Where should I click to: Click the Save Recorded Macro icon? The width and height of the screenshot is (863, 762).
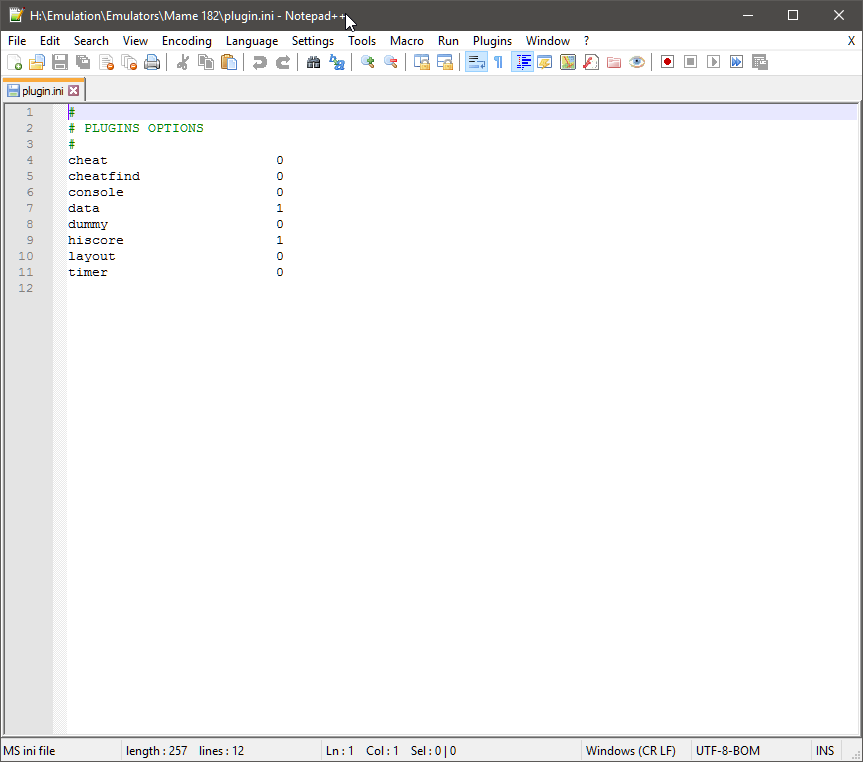point(760,62)
